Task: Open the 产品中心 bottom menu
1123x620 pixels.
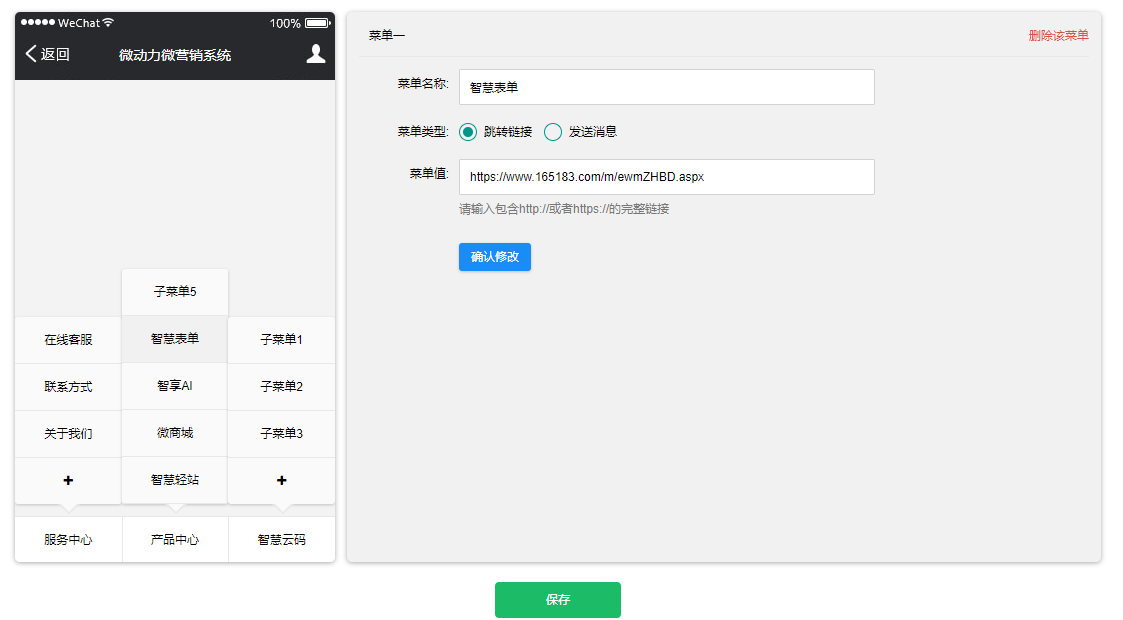Action: click(175, 540)
